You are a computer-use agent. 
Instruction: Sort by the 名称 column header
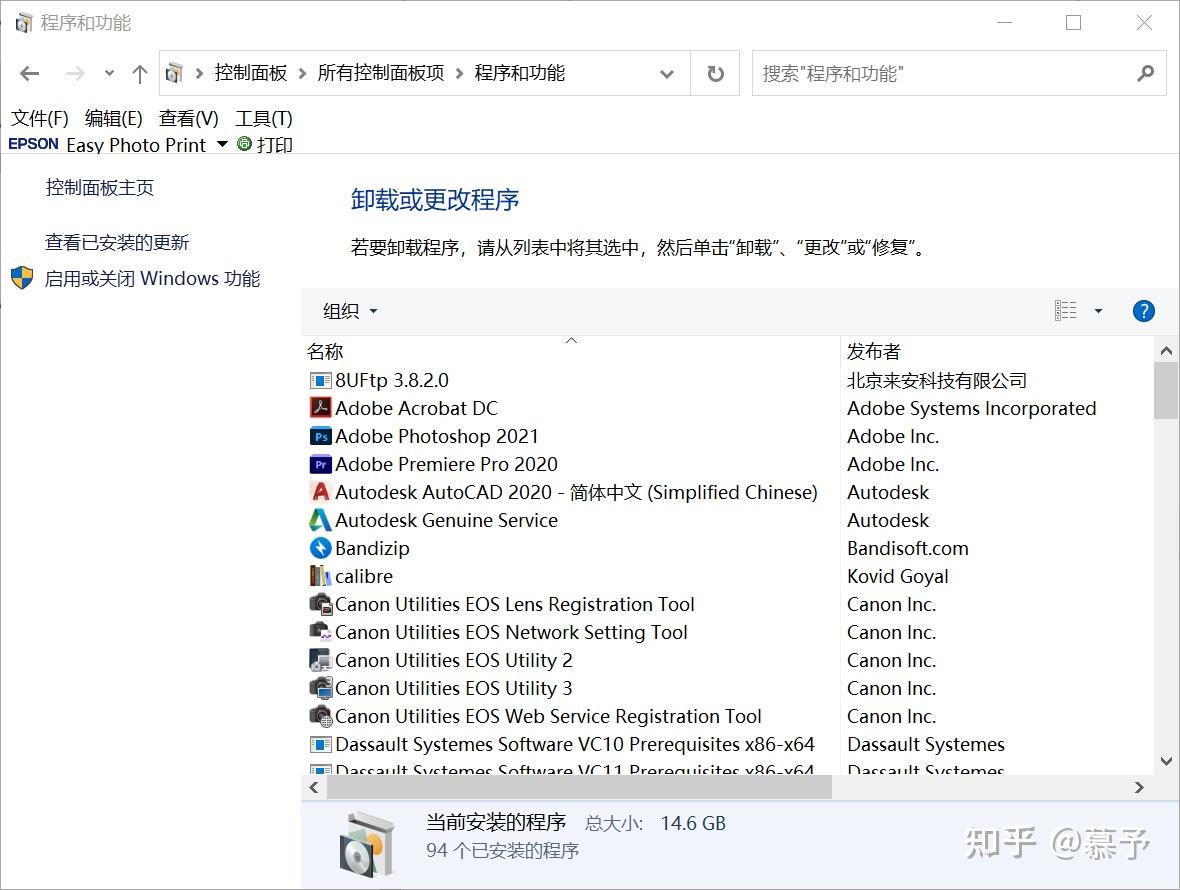pos(571,351)
